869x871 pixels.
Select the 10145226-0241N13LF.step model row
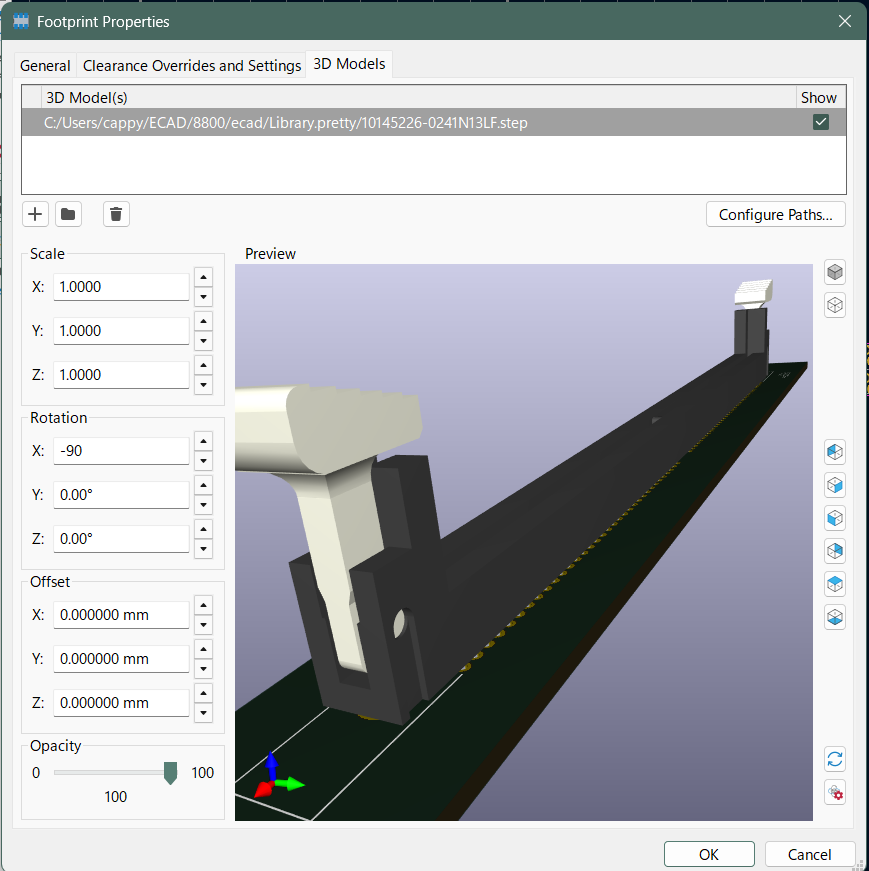pyautogui.click(x=400, y=122)
